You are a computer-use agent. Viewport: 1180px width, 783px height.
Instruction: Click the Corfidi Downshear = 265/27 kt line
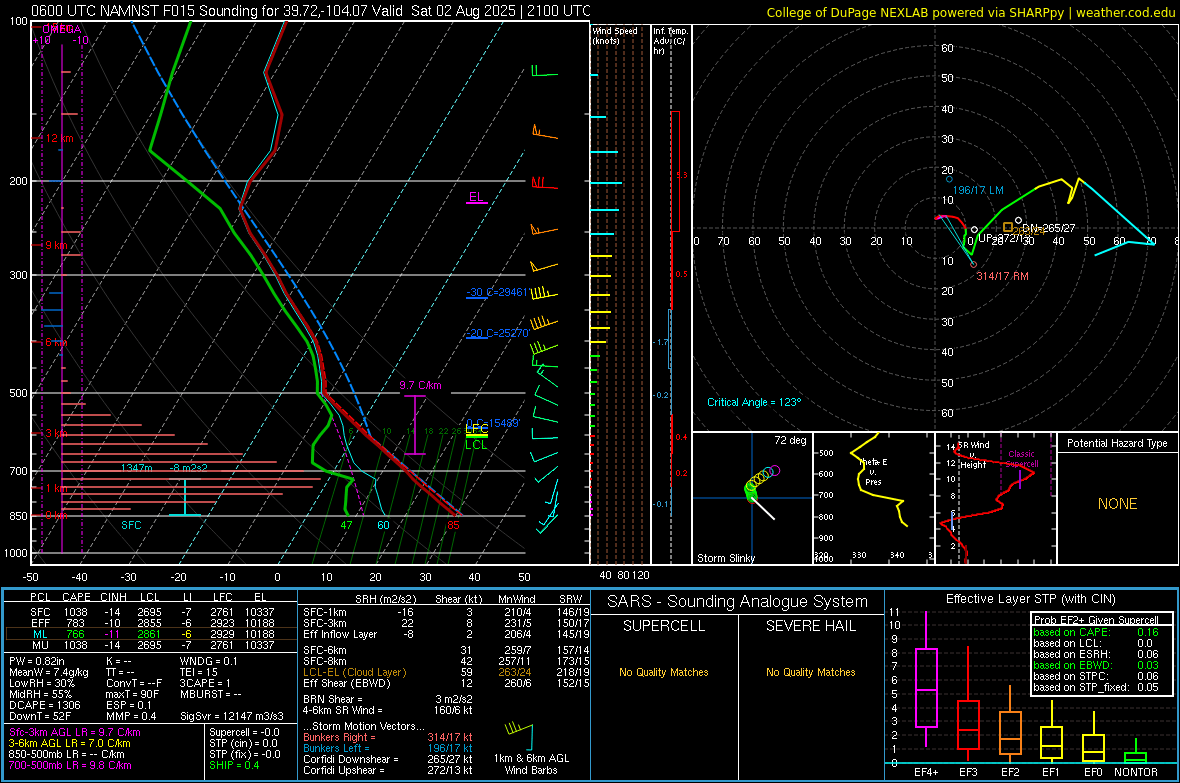pyautogui.click(x=388, y=759)
